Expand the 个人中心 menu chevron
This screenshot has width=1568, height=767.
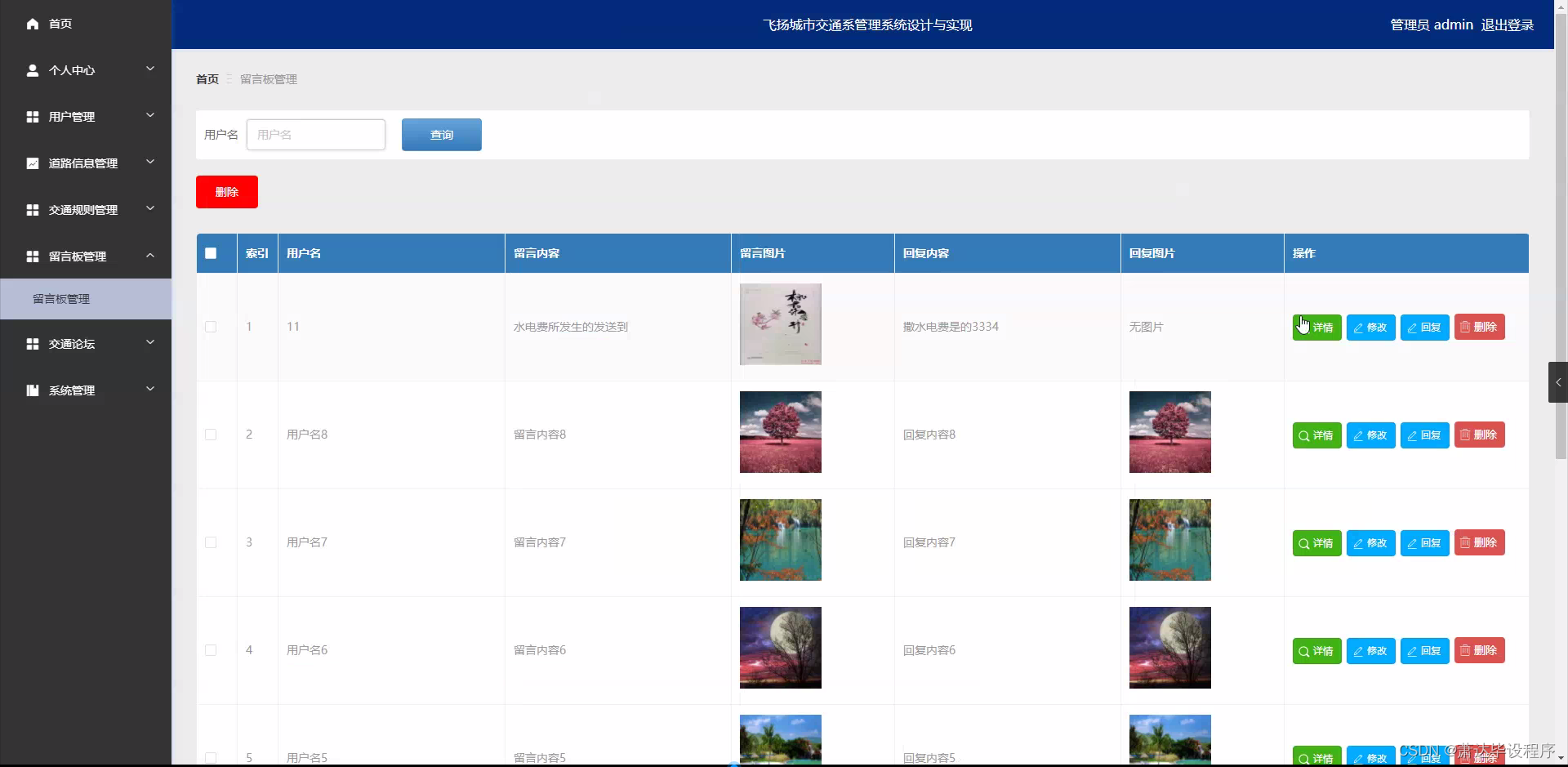click(x=150, y=69)
